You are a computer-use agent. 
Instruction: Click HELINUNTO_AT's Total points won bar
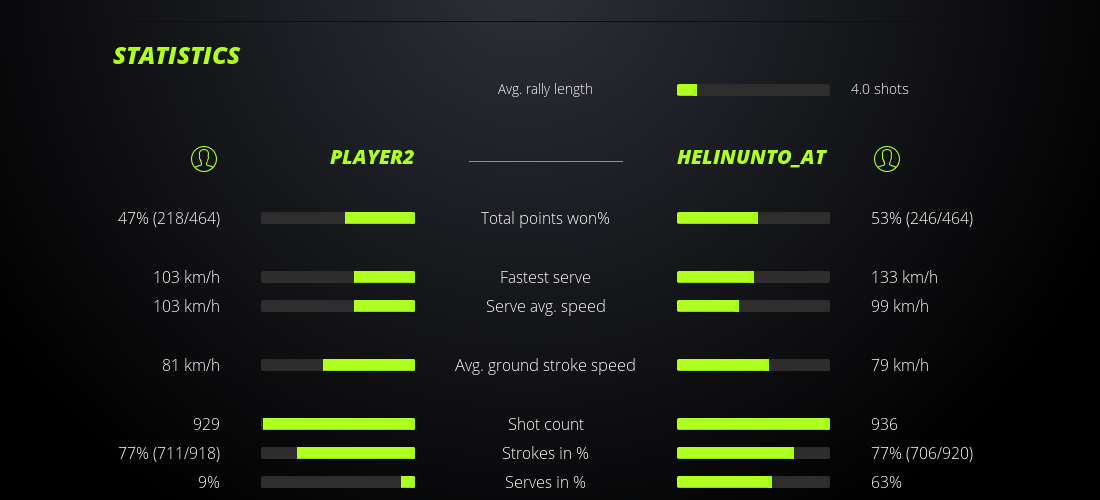(x=753, y=218)
